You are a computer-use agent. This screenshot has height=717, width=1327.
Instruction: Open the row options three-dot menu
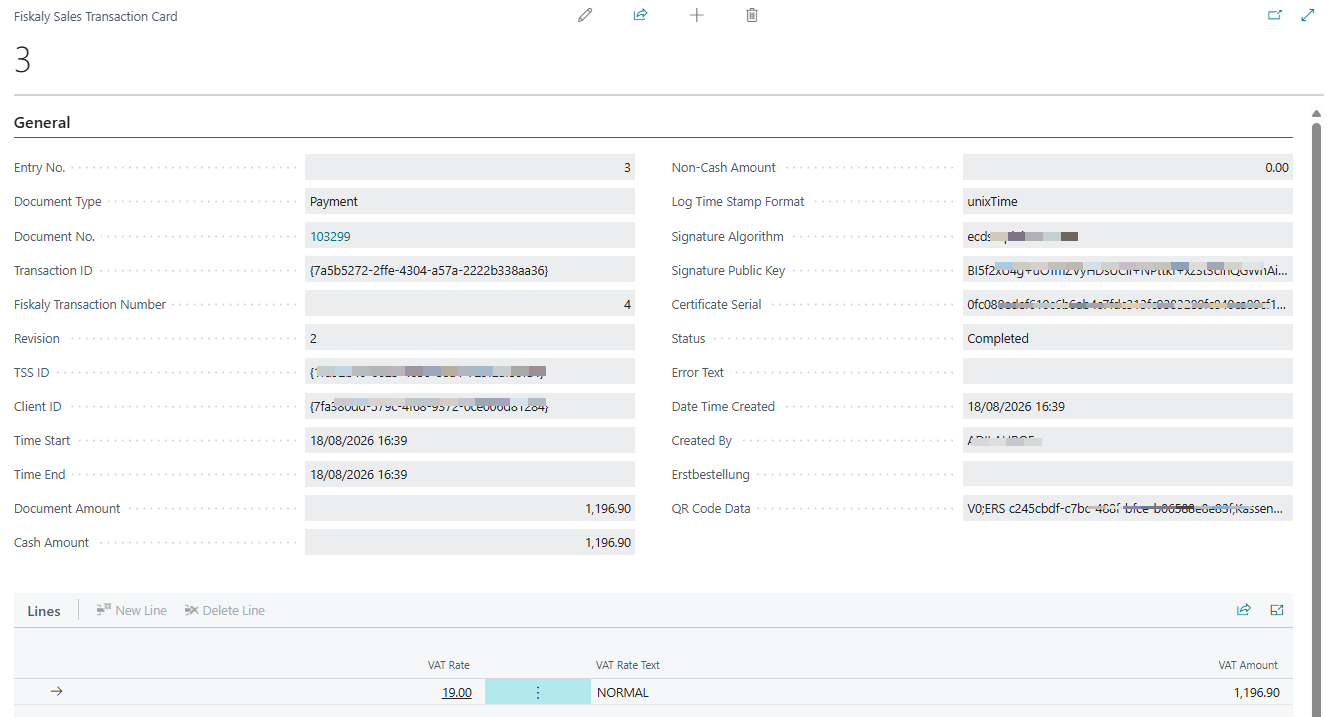tap(538, 692)
